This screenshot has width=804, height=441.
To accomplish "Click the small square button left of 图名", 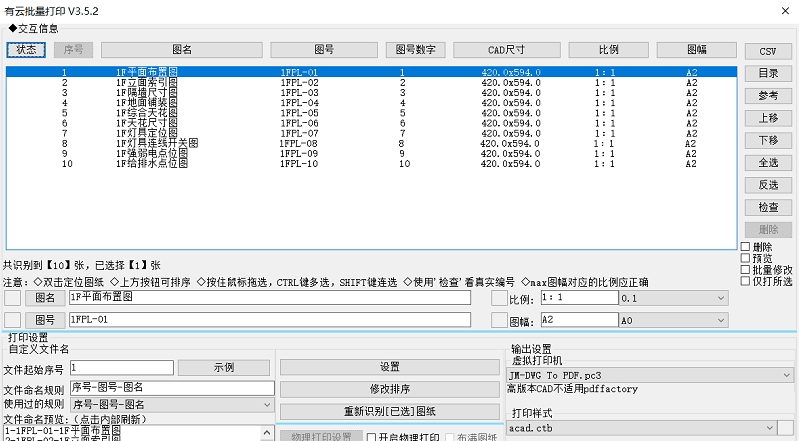I will 12,298.
